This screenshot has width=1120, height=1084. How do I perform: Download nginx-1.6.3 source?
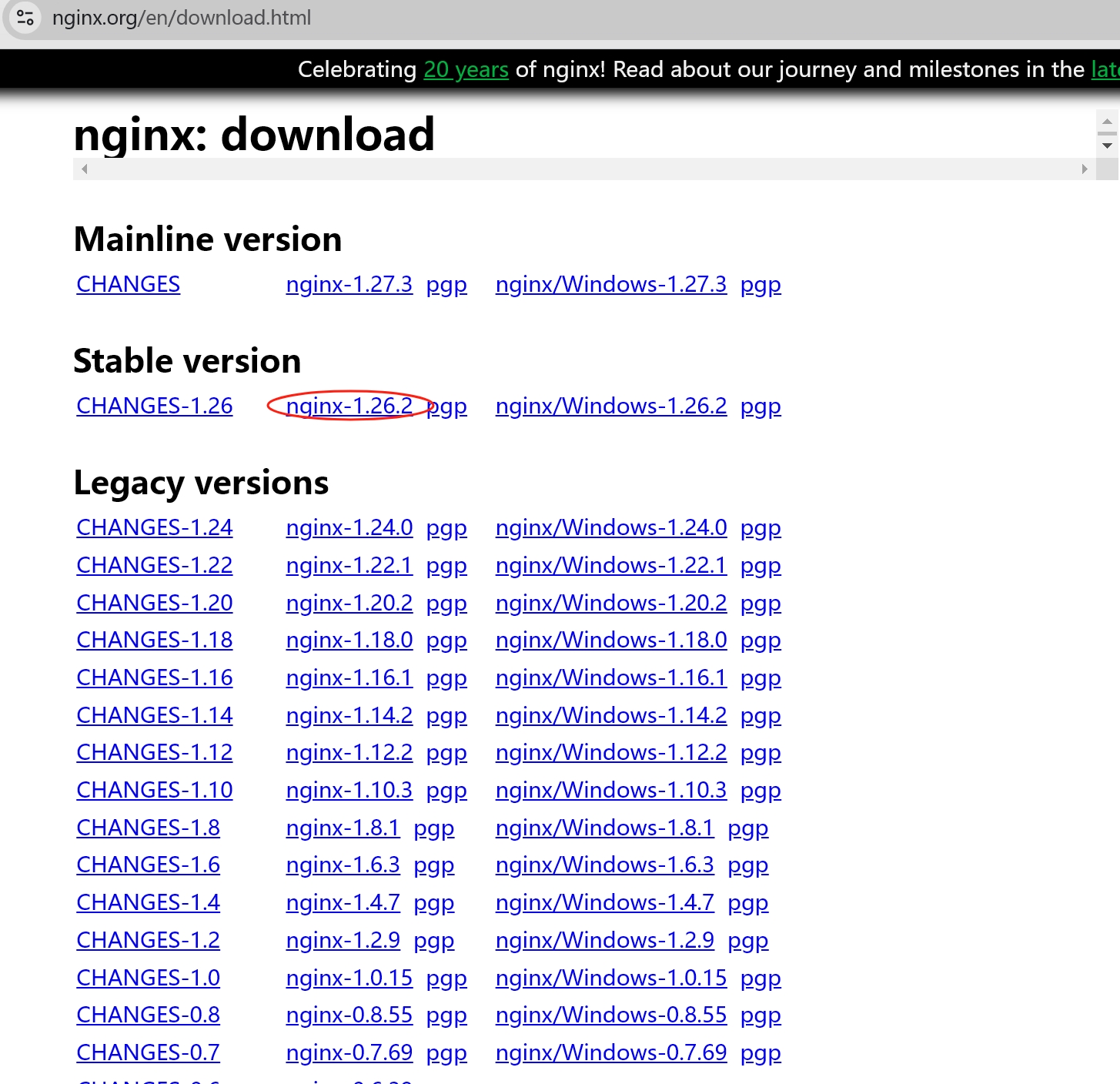coord(343,865)
